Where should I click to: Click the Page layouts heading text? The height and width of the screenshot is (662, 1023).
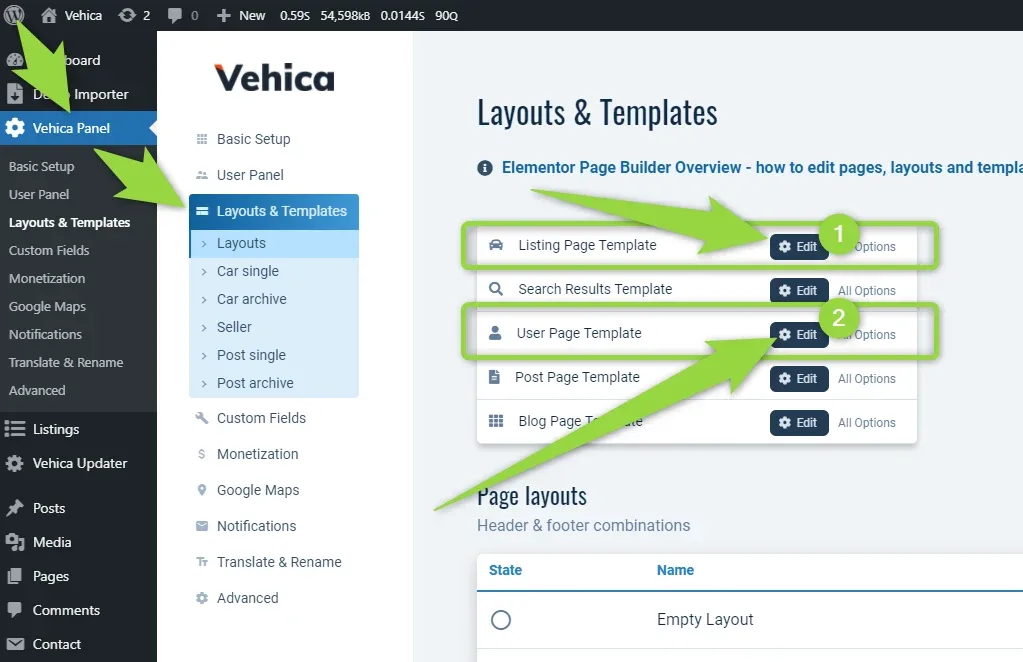click(x=532, y=496)
